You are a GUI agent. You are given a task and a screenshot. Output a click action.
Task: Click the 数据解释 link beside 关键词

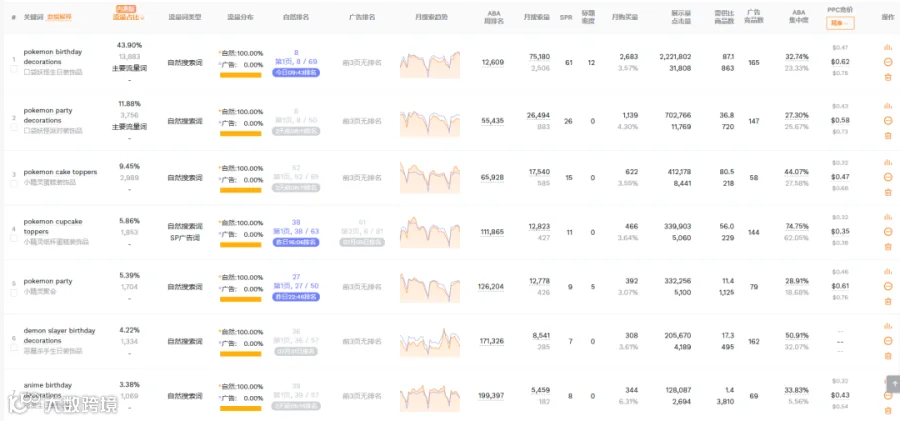(x=59, y=17)
